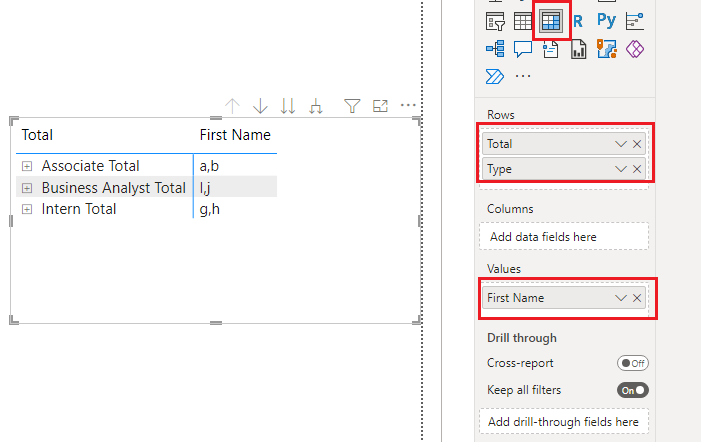The image size is (701, 442).
Task: Select the ArcGIS Maps visual
Action: [x=607, y=49]
